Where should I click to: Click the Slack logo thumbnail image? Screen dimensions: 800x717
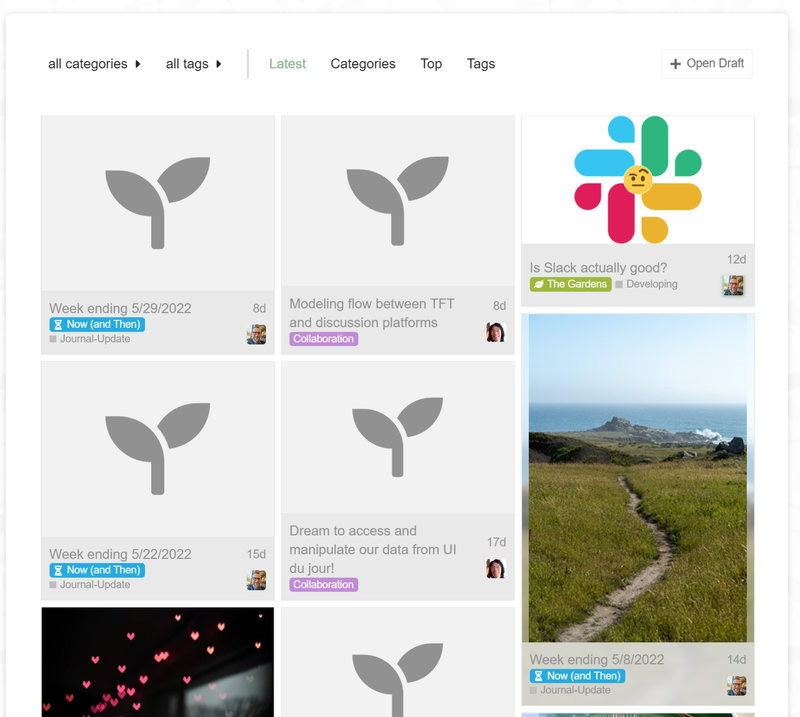637,180
